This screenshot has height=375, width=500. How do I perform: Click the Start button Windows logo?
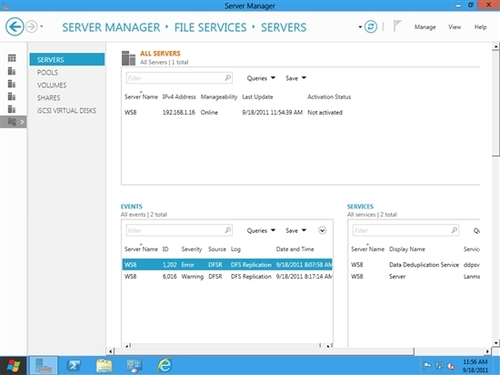(13, 366)
